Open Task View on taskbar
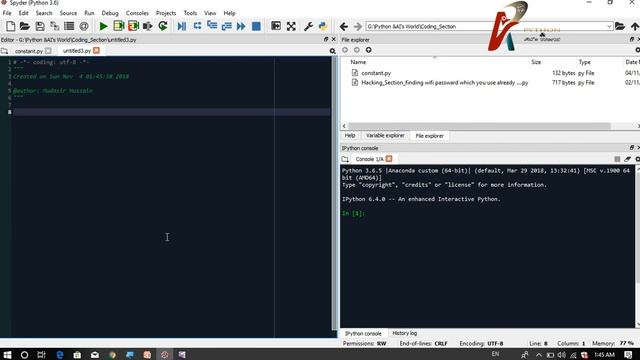Image resolution: width=640 pixels, height=360 pixels. pyautogui.click(x=41, y=355)
